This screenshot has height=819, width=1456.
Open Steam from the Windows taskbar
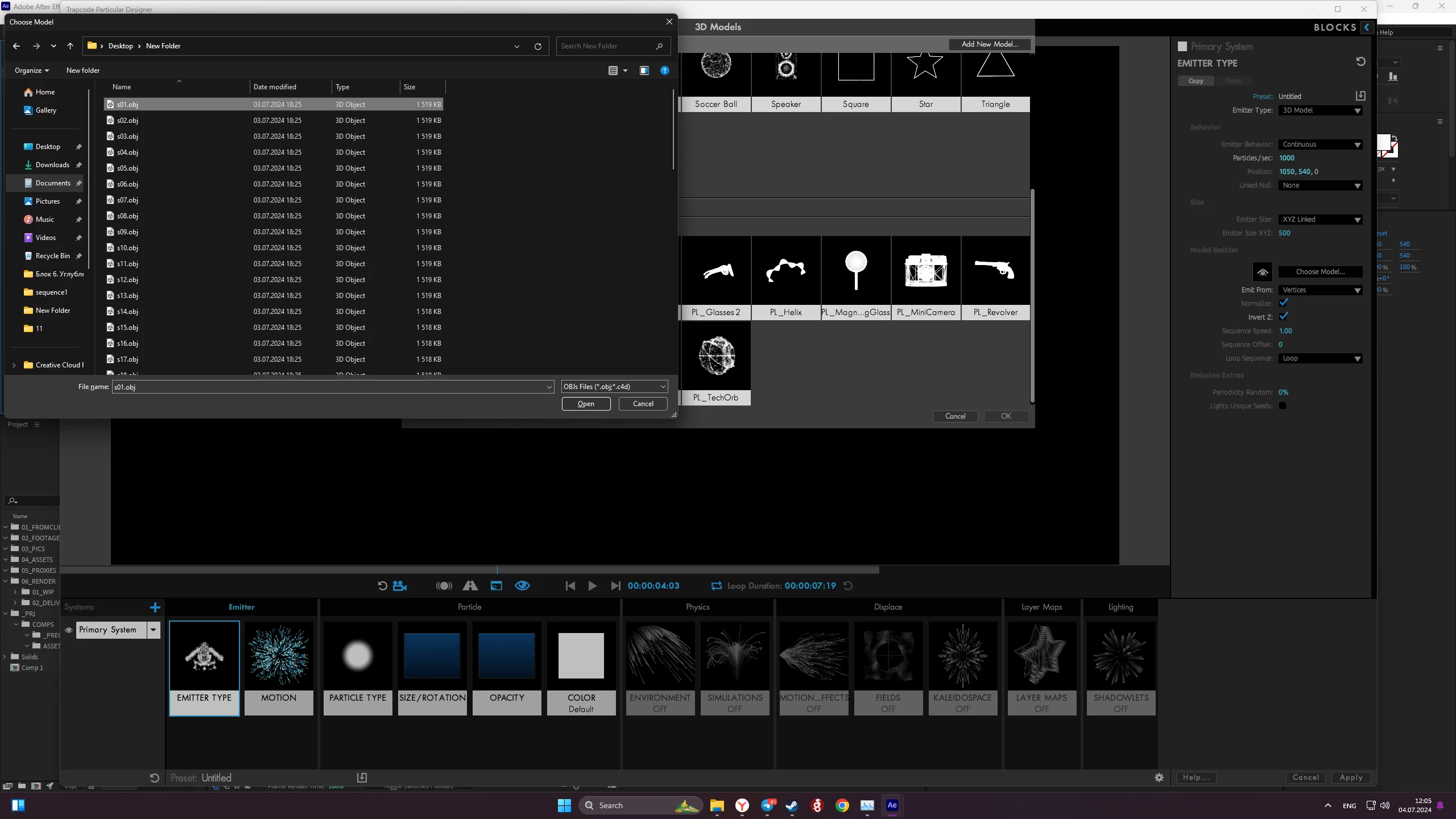(x=792, y=805)
